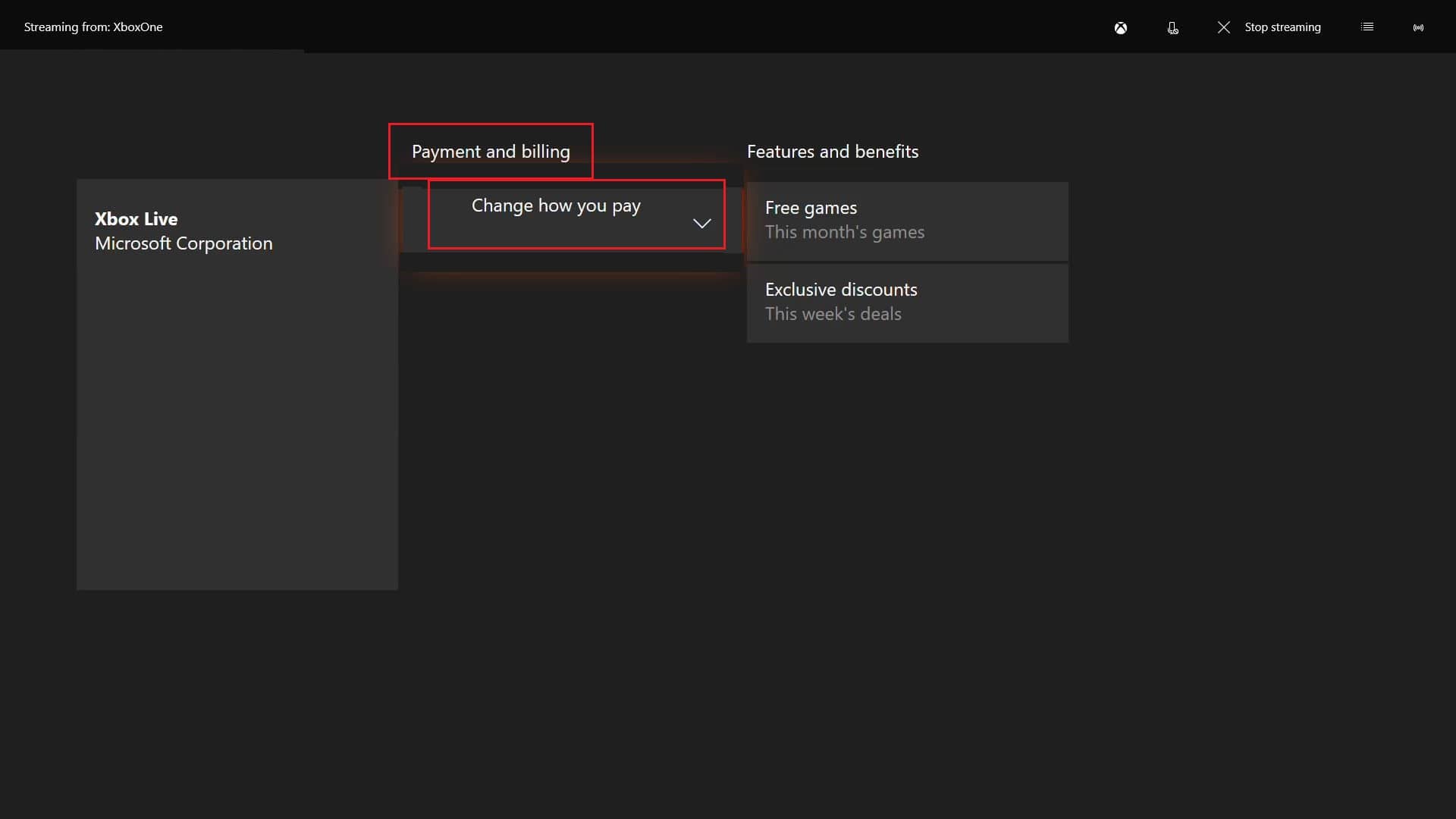Click the Microsoft Corporation label
The height and width of the screenshot is (819, 1456).
183,243
